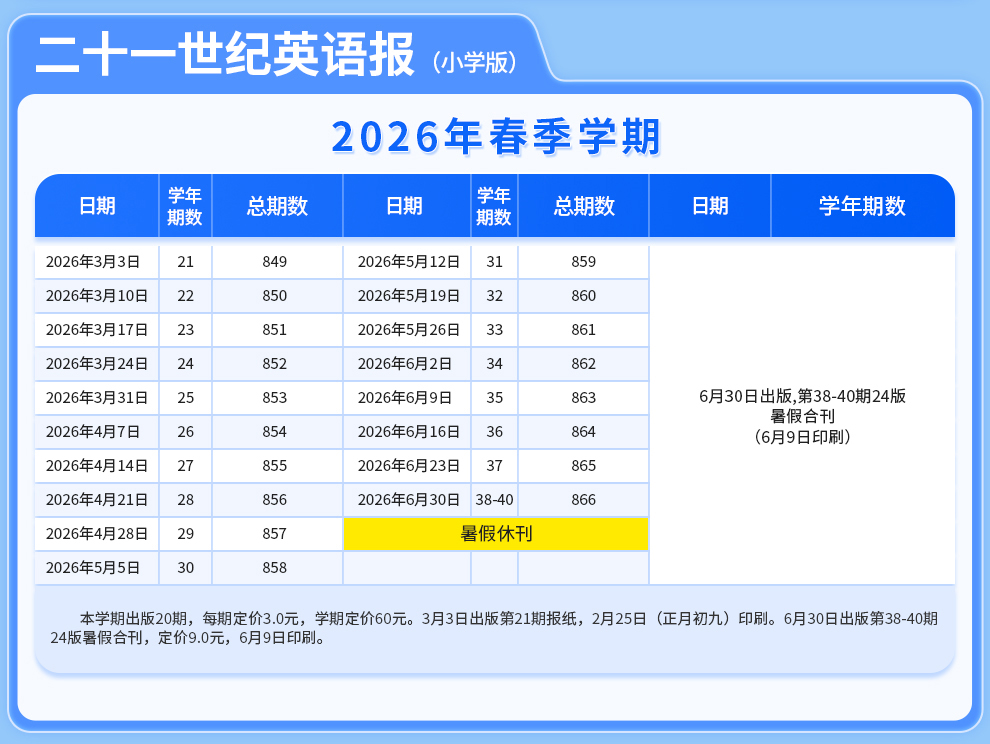Viewport: 990px width, 744px height.
Task: Click the rightmost wide "学年期数" header
Action: pos(862,206)
